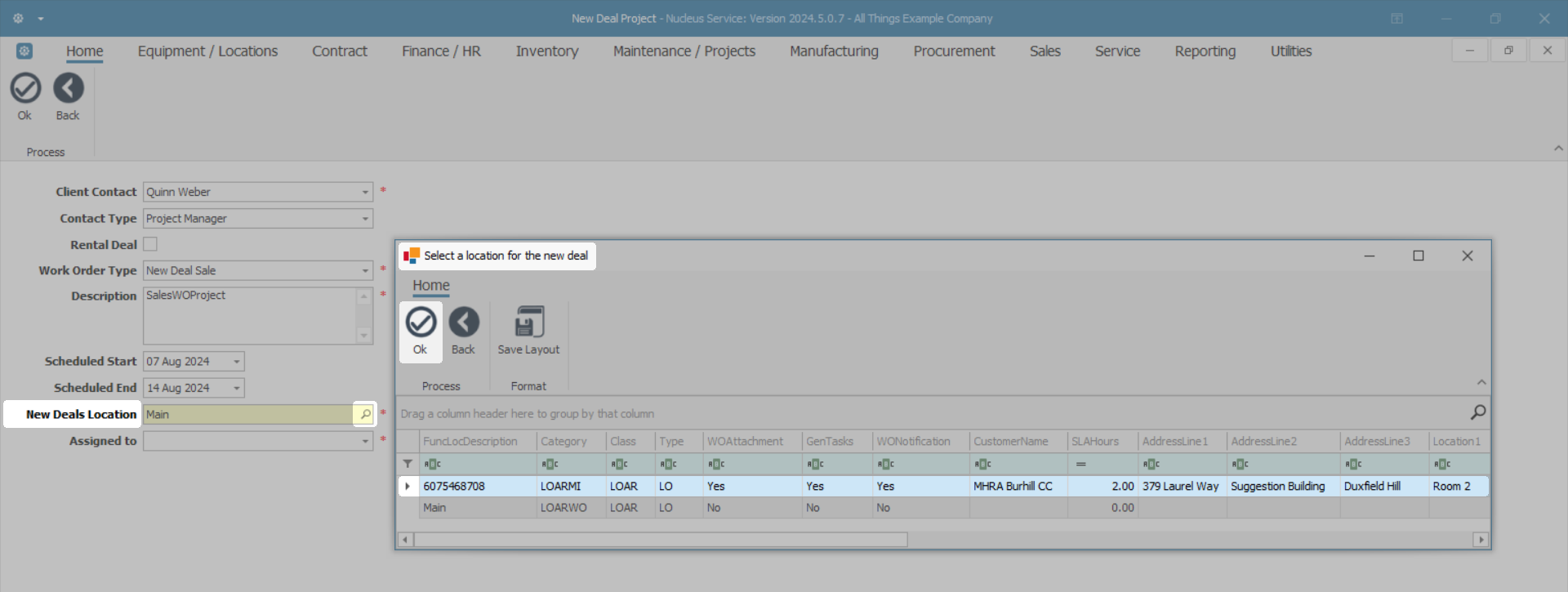Click right scroll arrow of grid scrollbar
1568x592 pixels.
[1481, 540]
